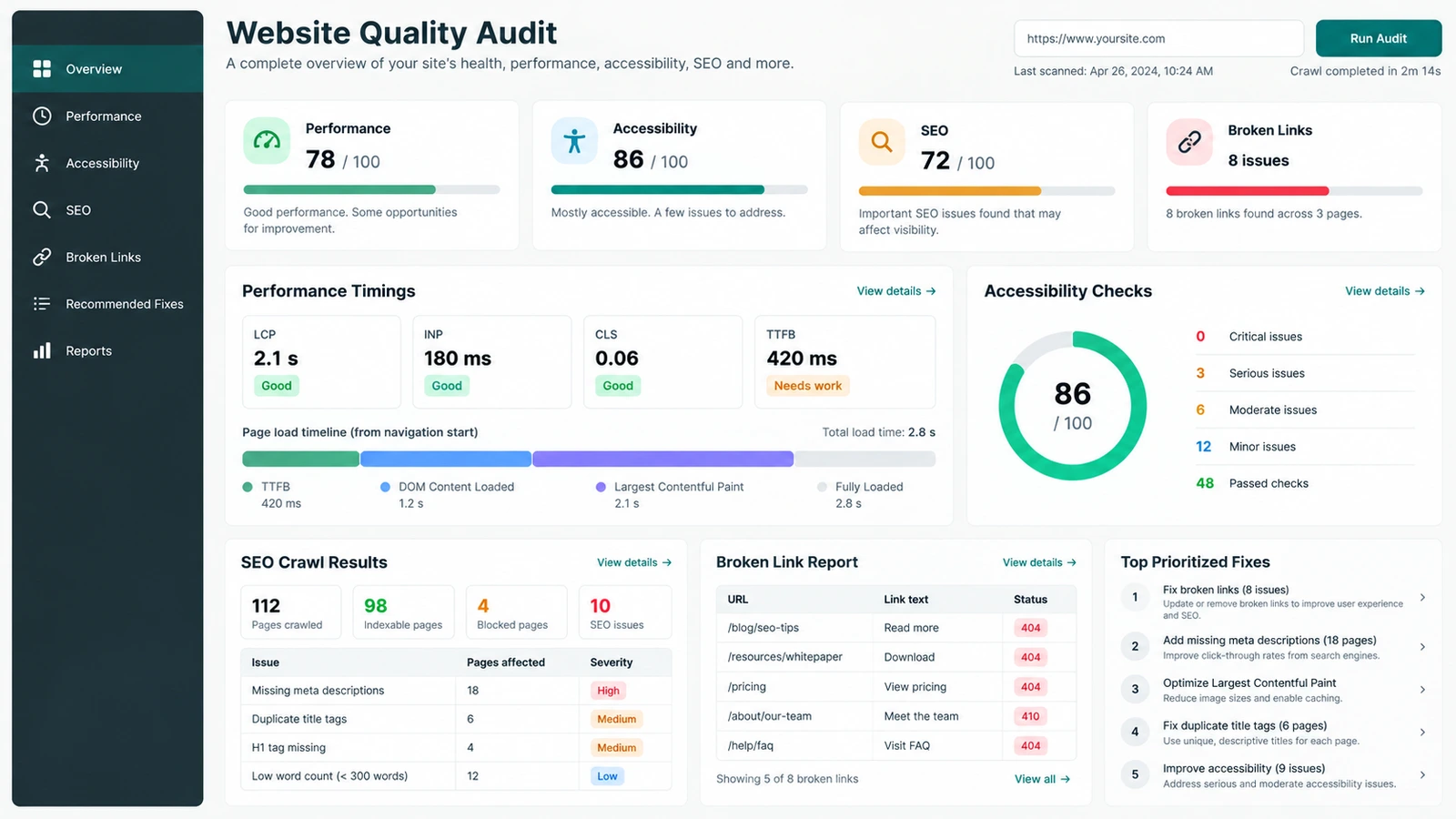Viewport: 1456px width, 819px height.
Task: Click the /blog/seo-tips URL row
Action: tap(896, 628)
